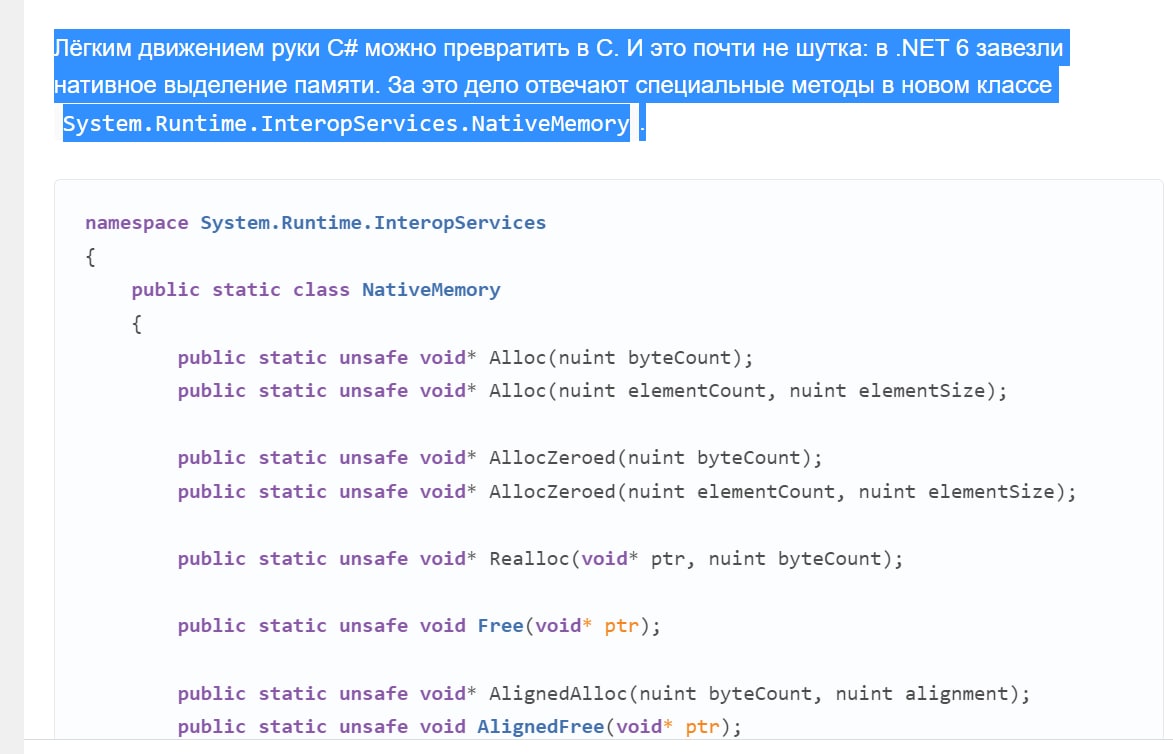Click the Free(void* ptr) method name
Viewport: 1173px width, 754px height.
[500, 626]
